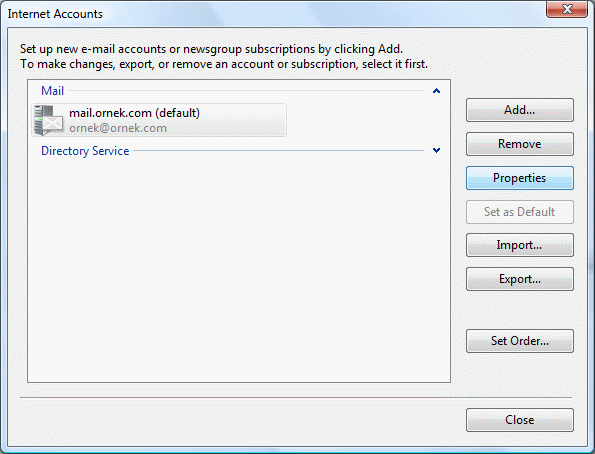This screenshot has width=595, height=454.
Task: Open the Export... account button
Action: [519, 279]
